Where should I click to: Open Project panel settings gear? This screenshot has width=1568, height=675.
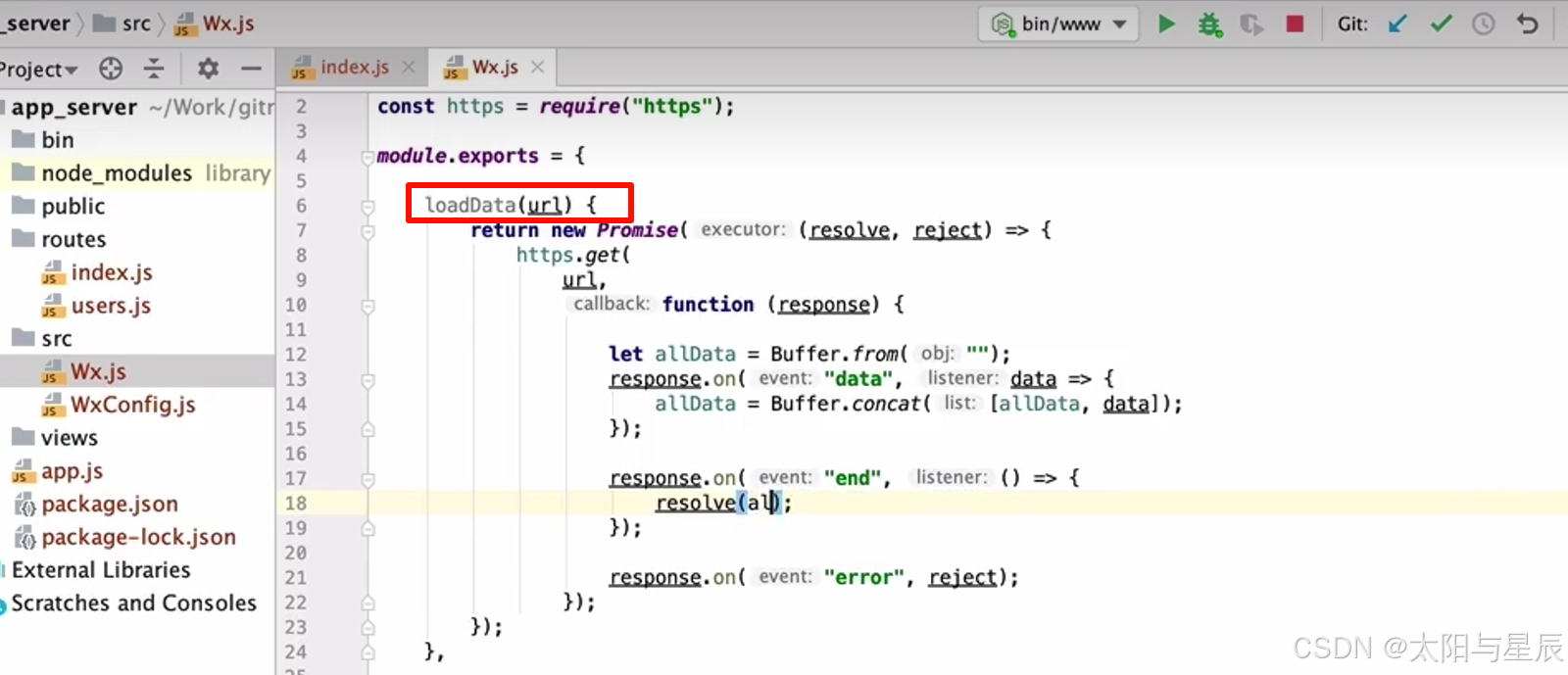point(208,69)
